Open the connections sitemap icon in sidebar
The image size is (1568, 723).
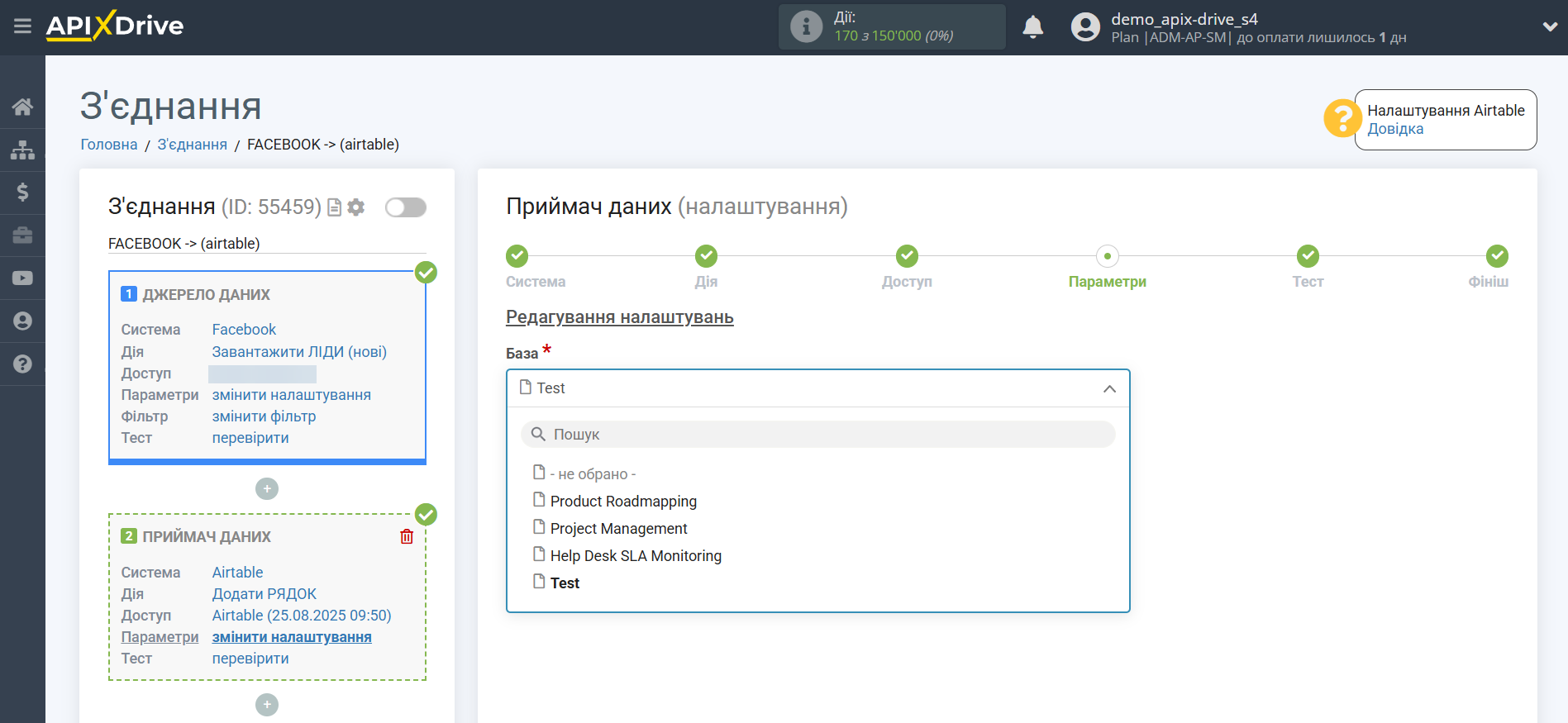(x=22, y=150)
